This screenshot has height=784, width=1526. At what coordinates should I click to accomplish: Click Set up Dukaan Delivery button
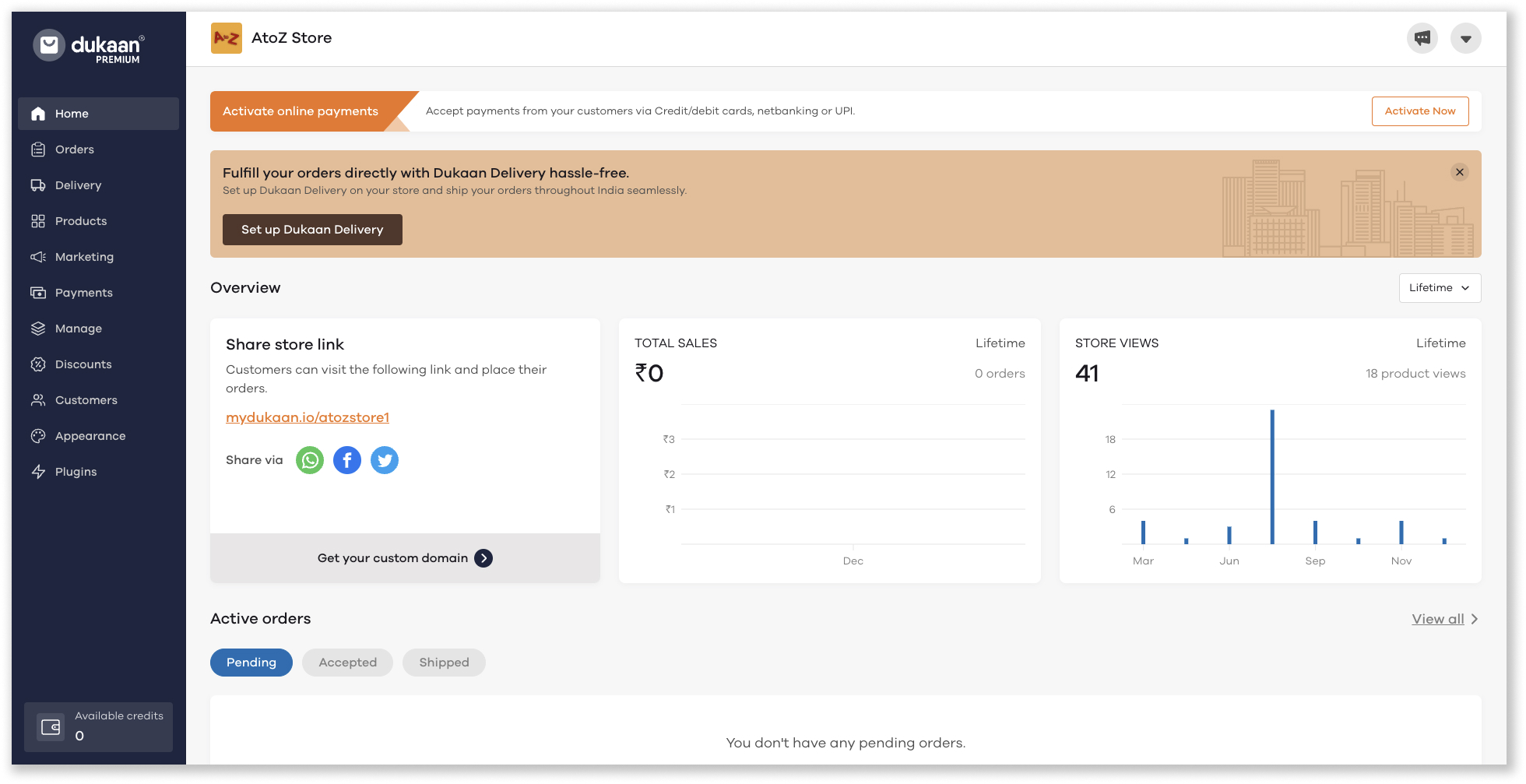point(312,230)
